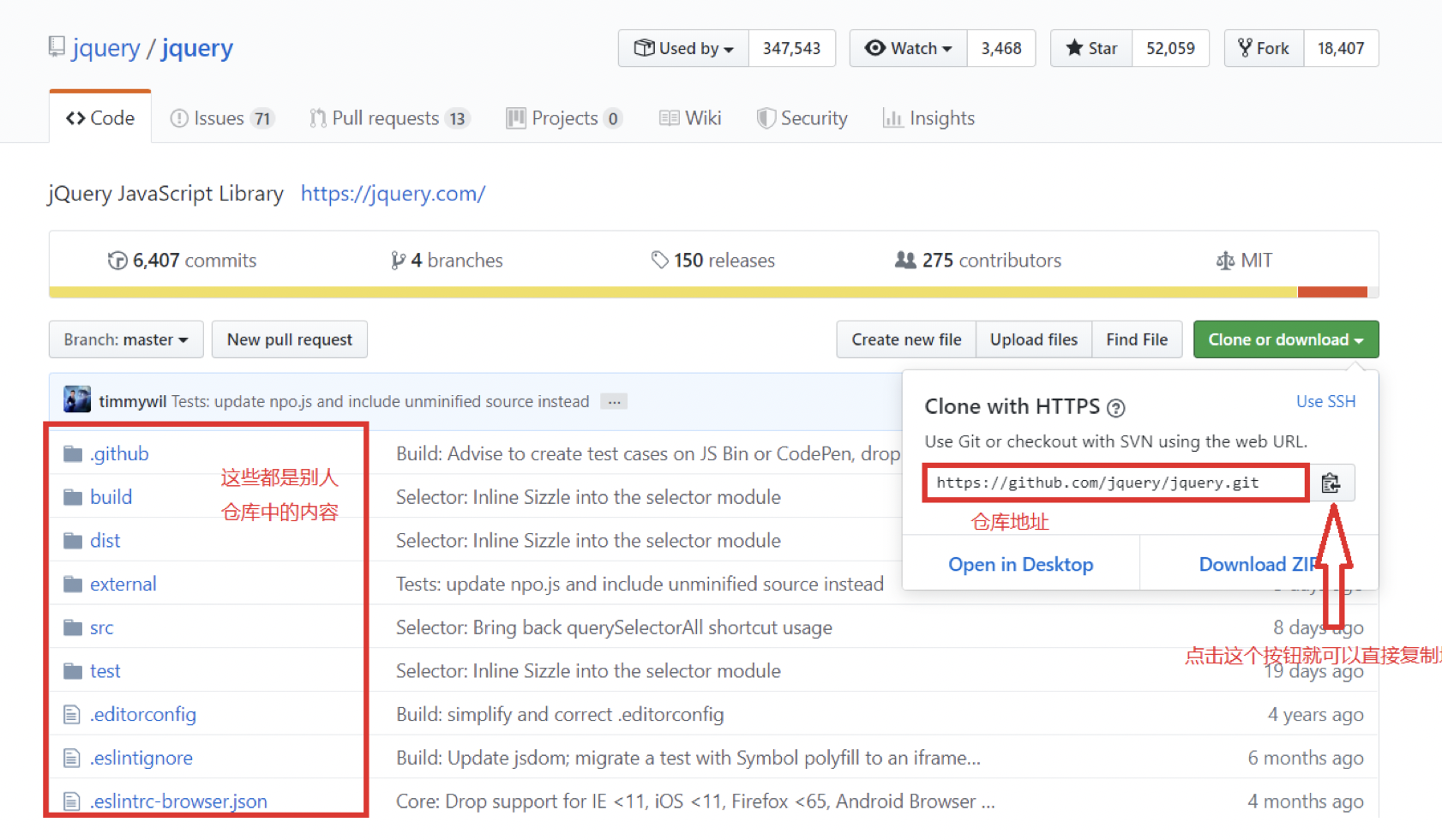View the 347,543 Used by count
Viewport: 1442px width, 840px height.
tap(791, 49)
